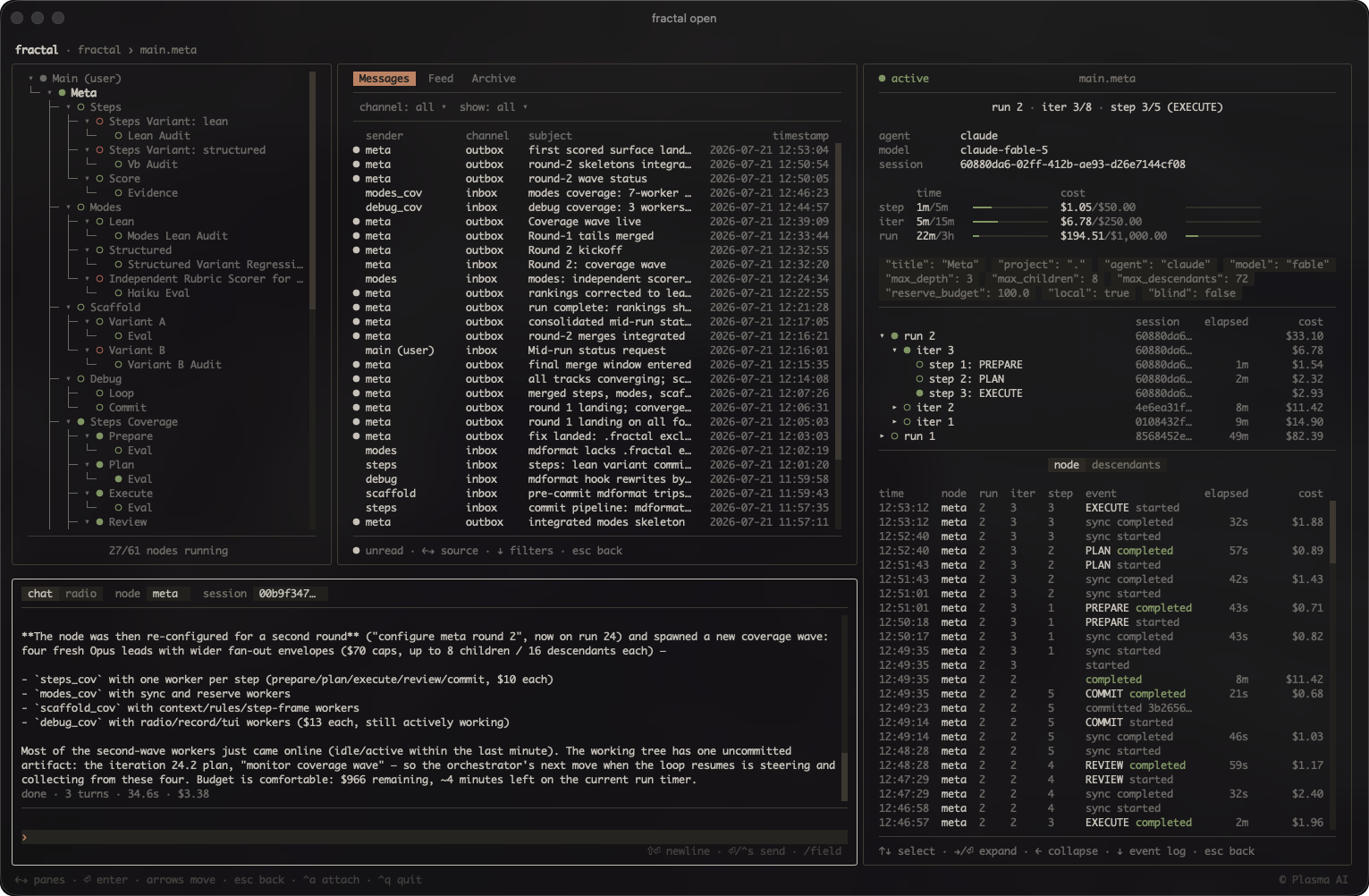Click status circle for step 1: PREPARE
The height and width of the screenshot is (896, 1369).
pos(919,365)
